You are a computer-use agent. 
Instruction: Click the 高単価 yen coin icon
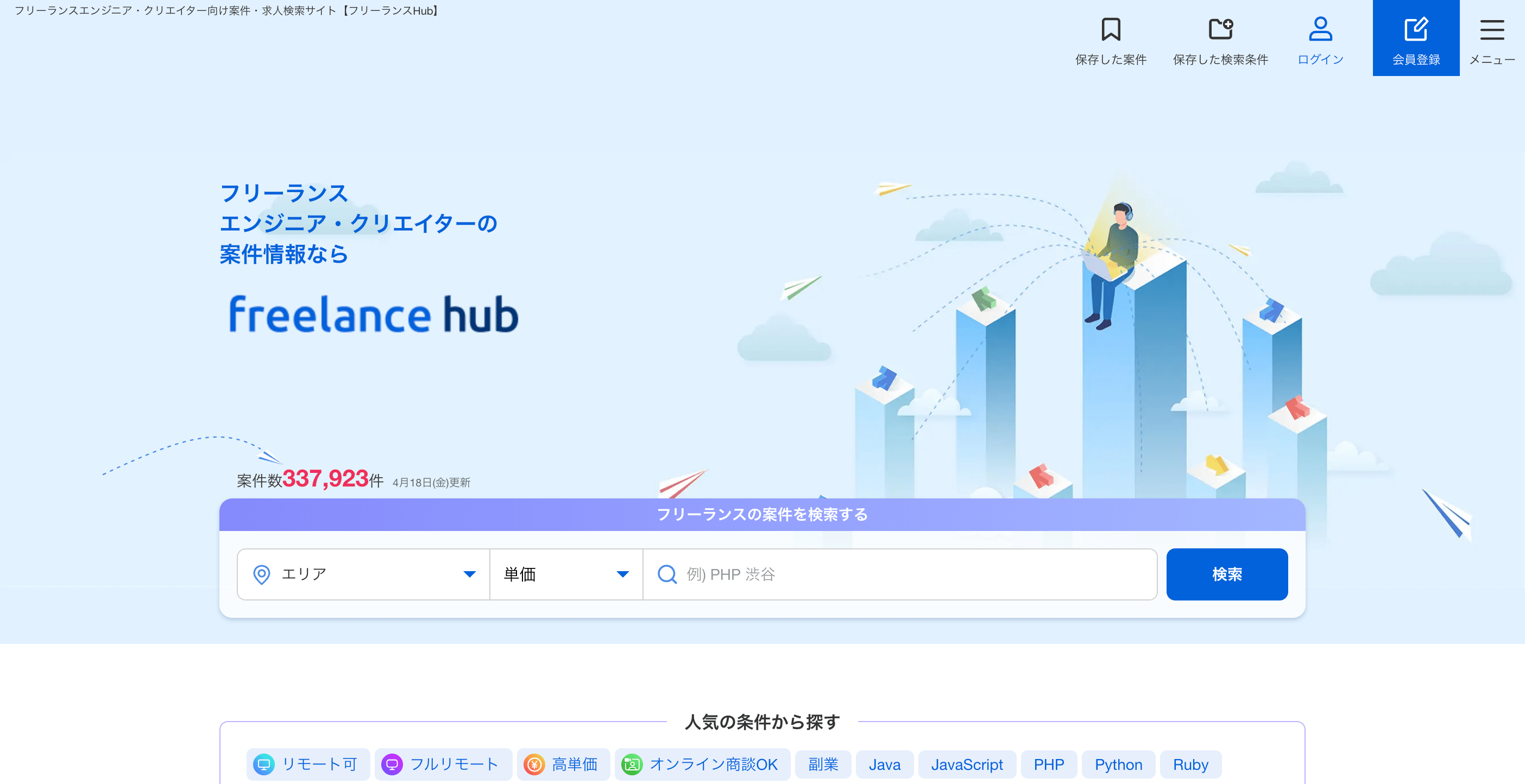[534, 764]
